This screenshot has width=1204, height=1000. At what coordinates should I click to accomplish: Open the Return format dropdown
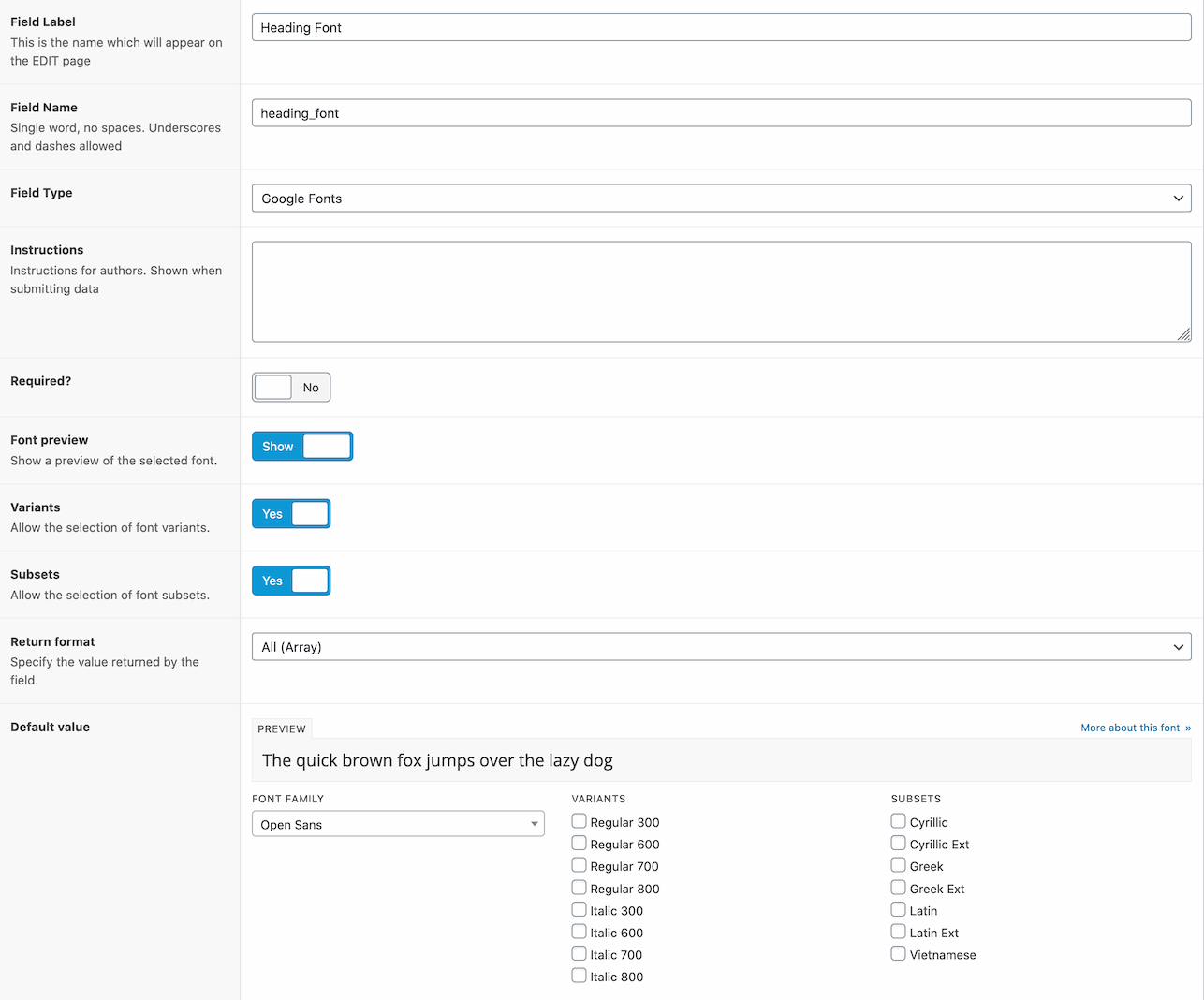tap(721, 647)
